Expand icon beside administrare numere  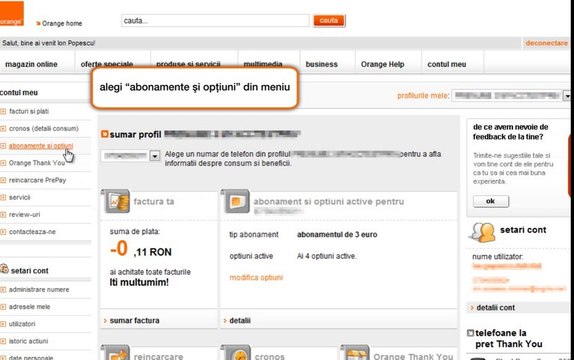tap(3, 290)
